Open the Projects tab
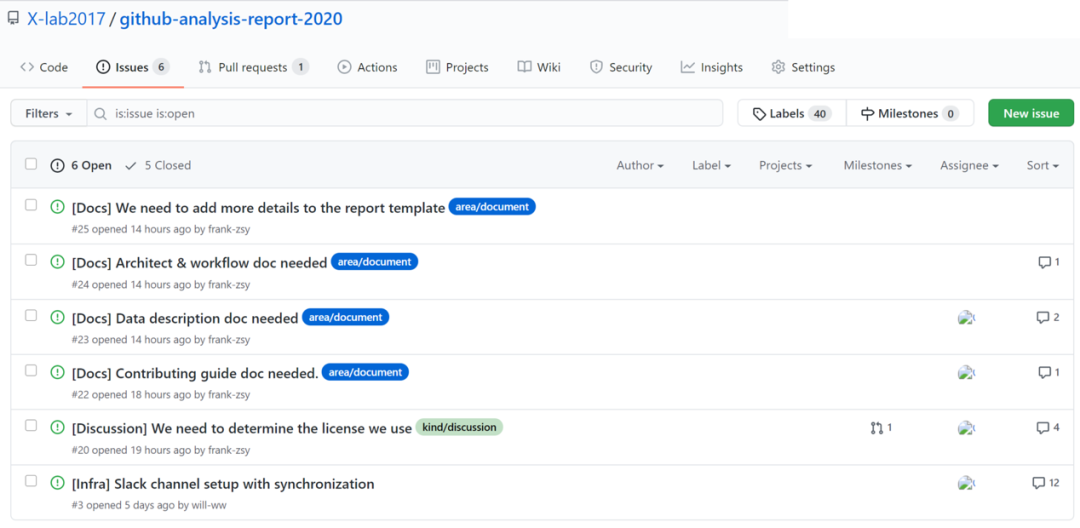Screen dimensions: 1080x528 pyautogui.click(x=457, y=67)
